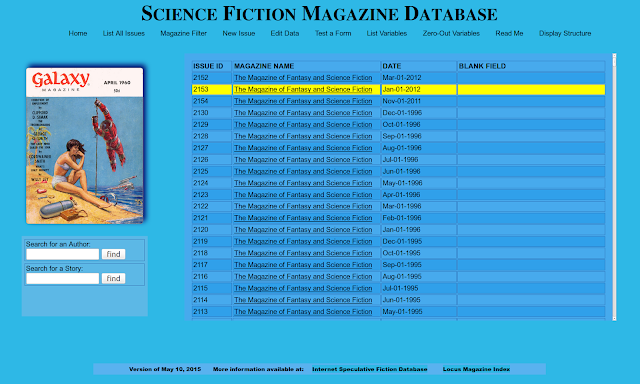Click the Science Fiction Magazine Database title
The height and width of the screenshot is (384, 640).
(320, 13)
